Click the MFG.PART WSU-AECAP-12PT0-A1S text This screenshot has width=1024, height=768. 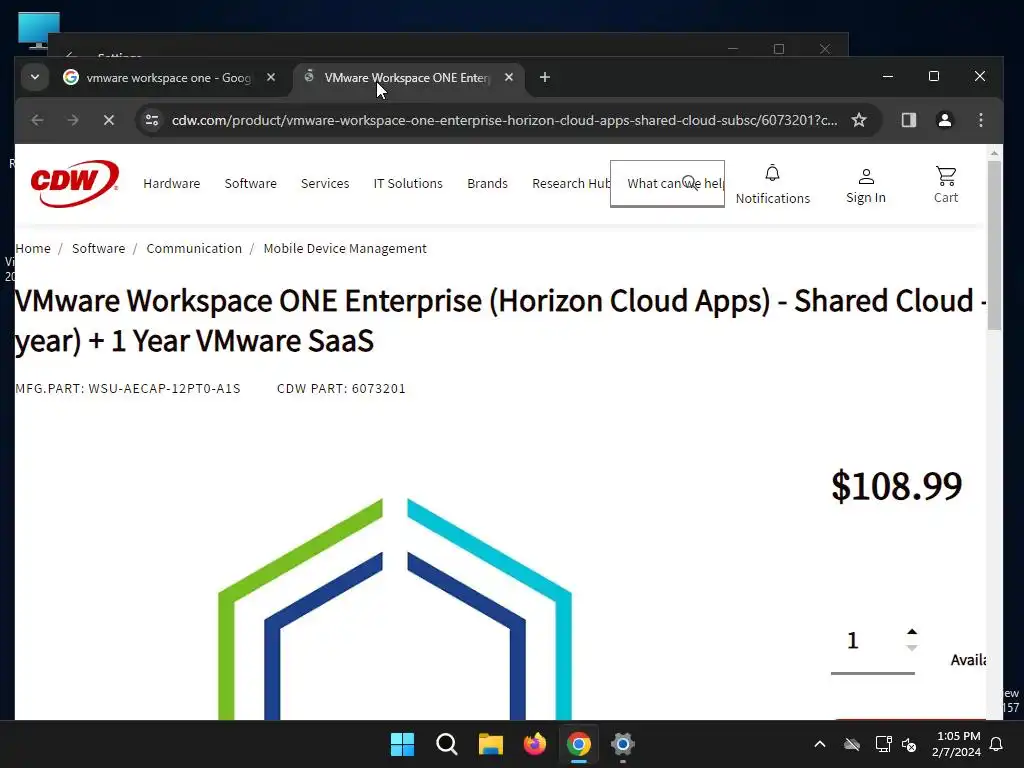click(x=128, y=389)
